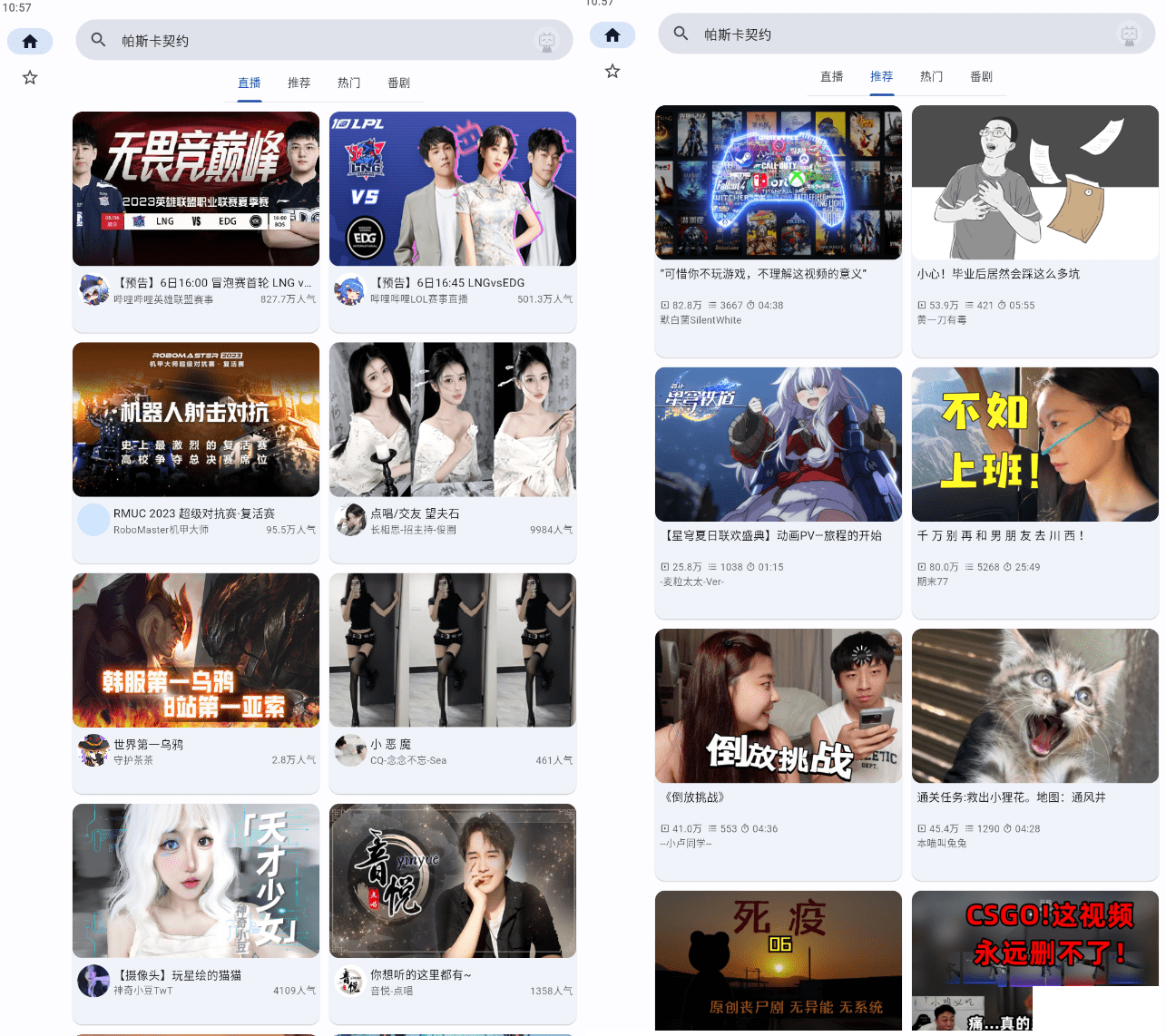Click the TV avatar icon in right search bar
Viewport: 1166px width, 1036px height.
point(1129,34)
